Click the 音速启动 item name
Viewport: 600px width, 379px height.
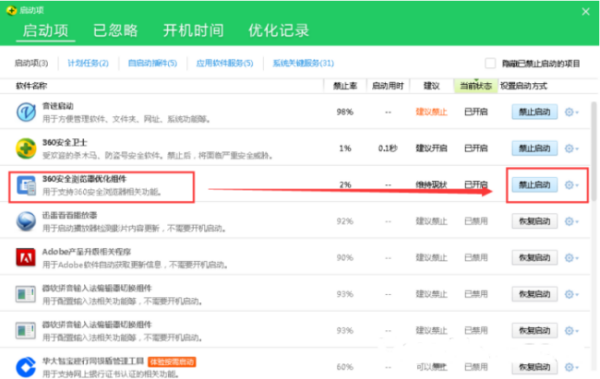tap(58, 106)
